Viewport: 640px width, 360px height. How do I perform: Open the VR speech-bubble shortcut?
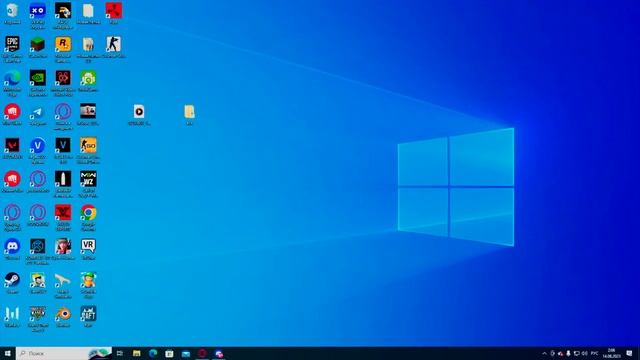pyautogui.click(x=88, y=246)
